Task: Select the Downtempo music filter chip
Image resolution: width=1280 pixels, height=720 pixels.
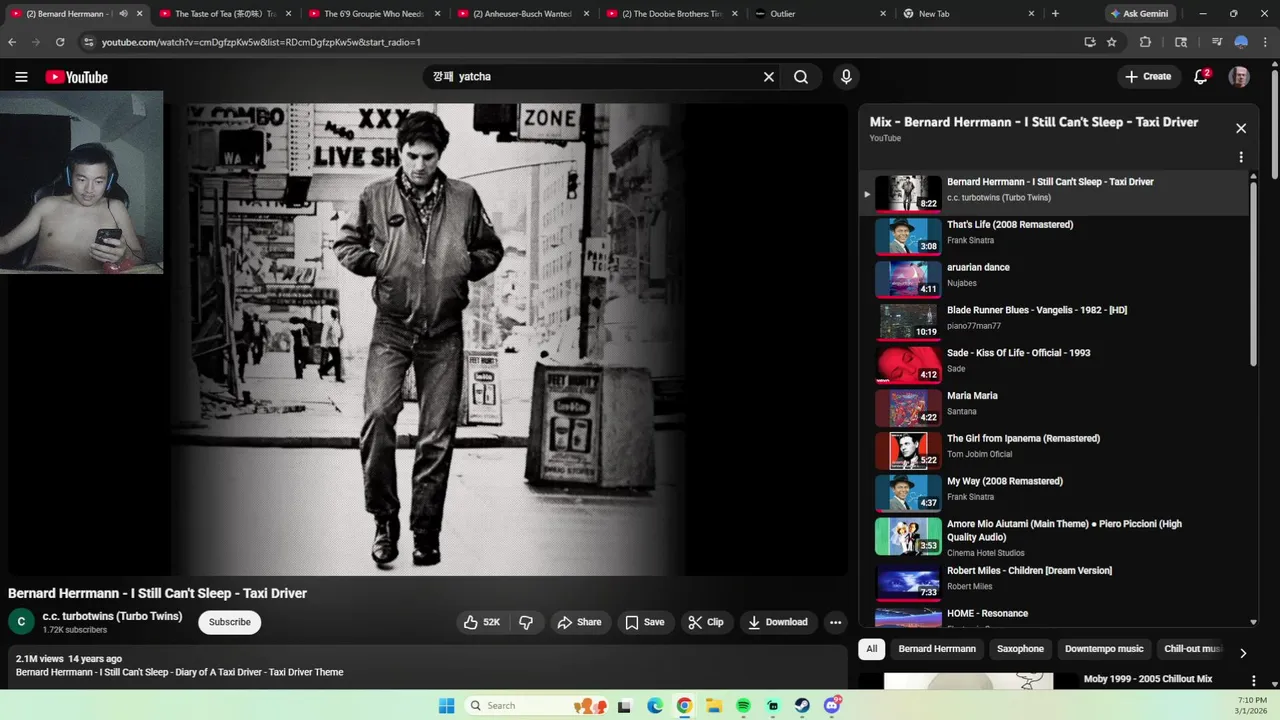Action: [x=1104, y=649]
